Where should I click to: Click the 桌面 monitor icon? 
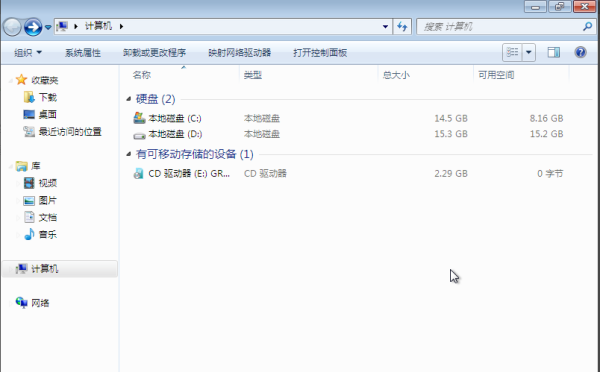(x=29, y=114)
